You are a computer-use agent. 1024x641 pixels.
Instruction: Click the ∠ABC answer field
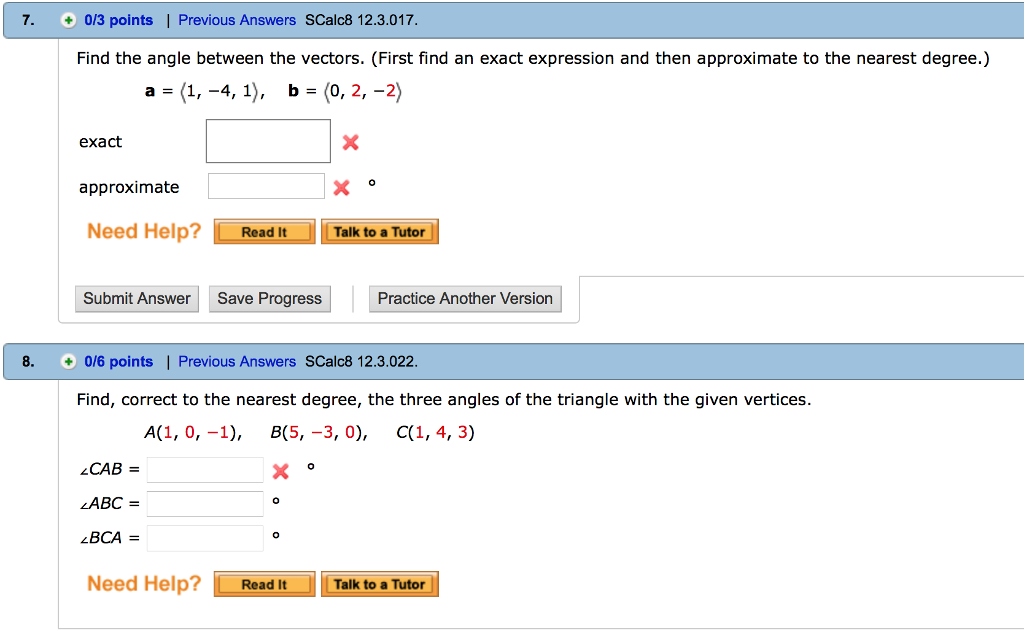204,503
